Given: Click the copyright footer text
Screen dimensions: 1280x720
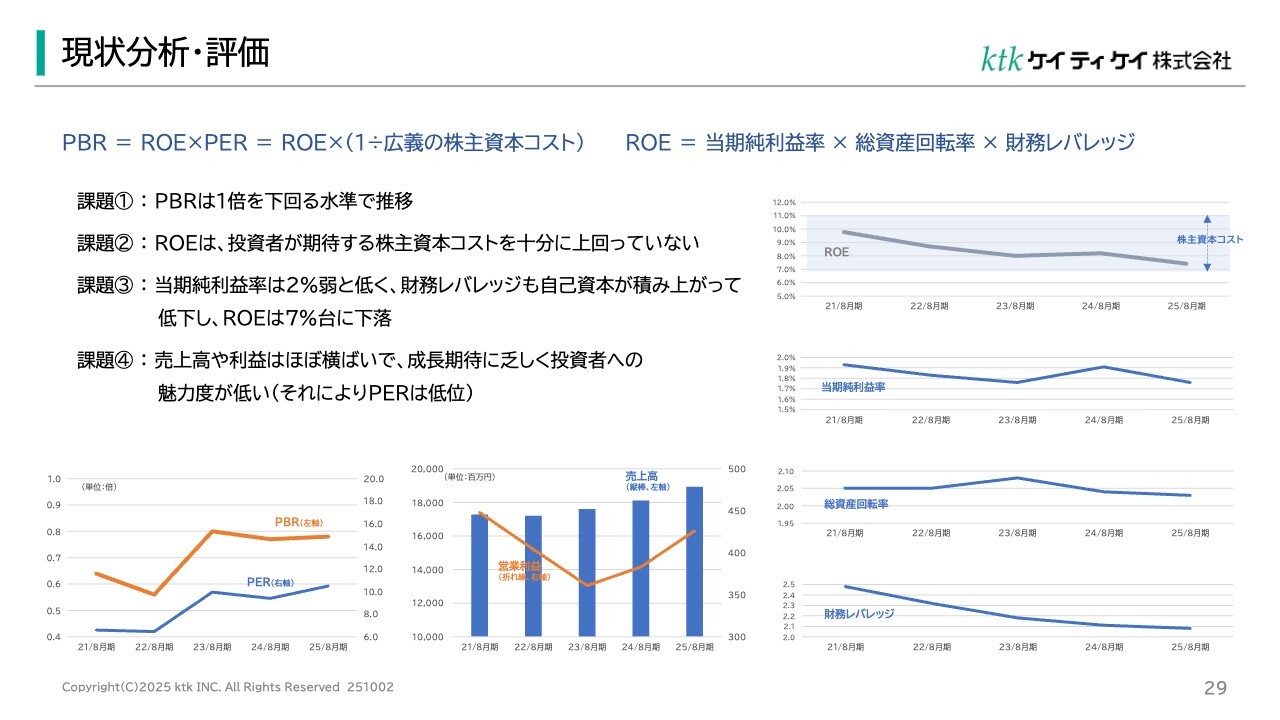Looking at the screenshot, I should pos(228,687).
